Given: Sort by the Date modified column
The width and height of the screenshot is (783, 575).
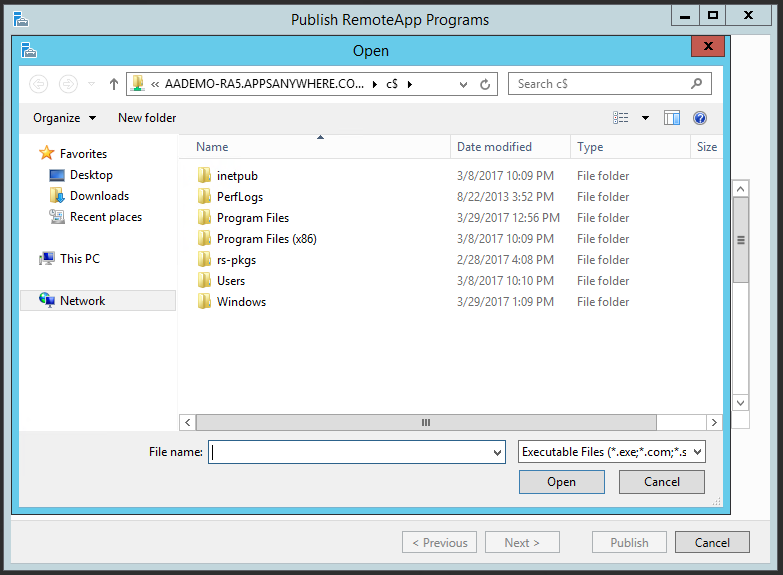Looking at the screenshot, I should (x=494, y=147).
